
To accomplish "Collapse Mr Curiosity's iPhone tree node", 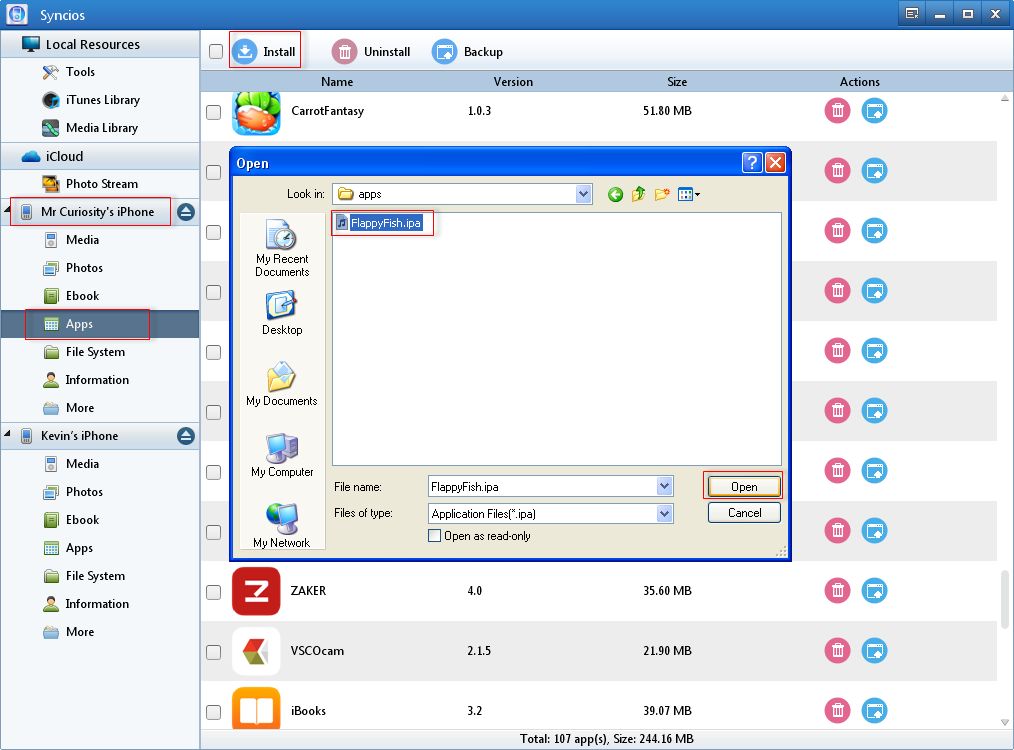I will pos(7,210).
